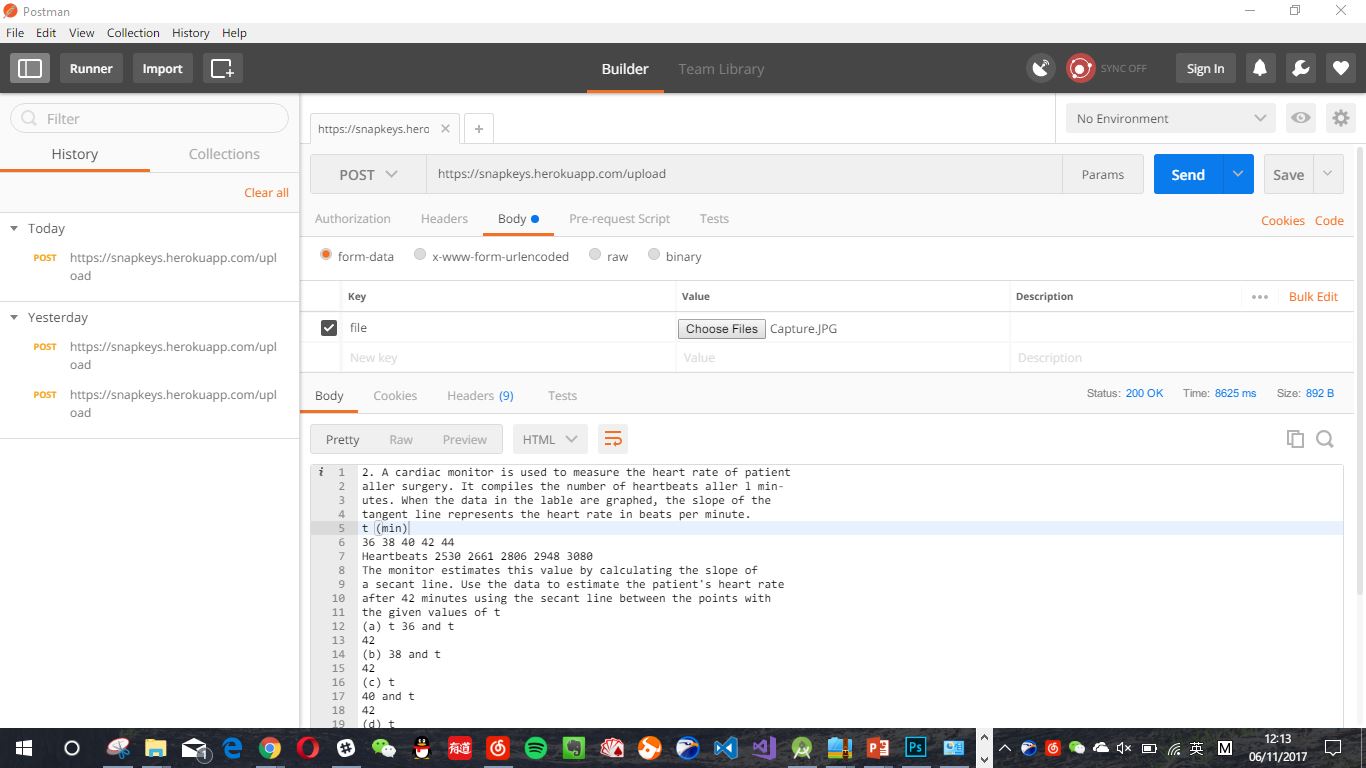Open Spotify from the taskbar
This screenshot has width=1366, height=768.
pyautogui.click(x=535, y=748)
